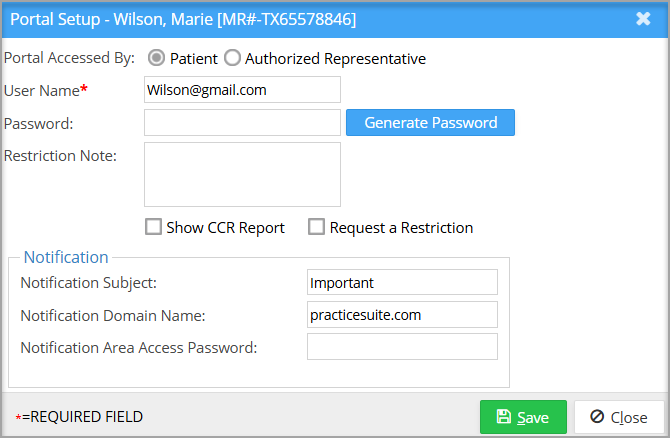Edit the Notification Domain Name field
The height and width of the screenshot is (438, 670).
(402, 315)
